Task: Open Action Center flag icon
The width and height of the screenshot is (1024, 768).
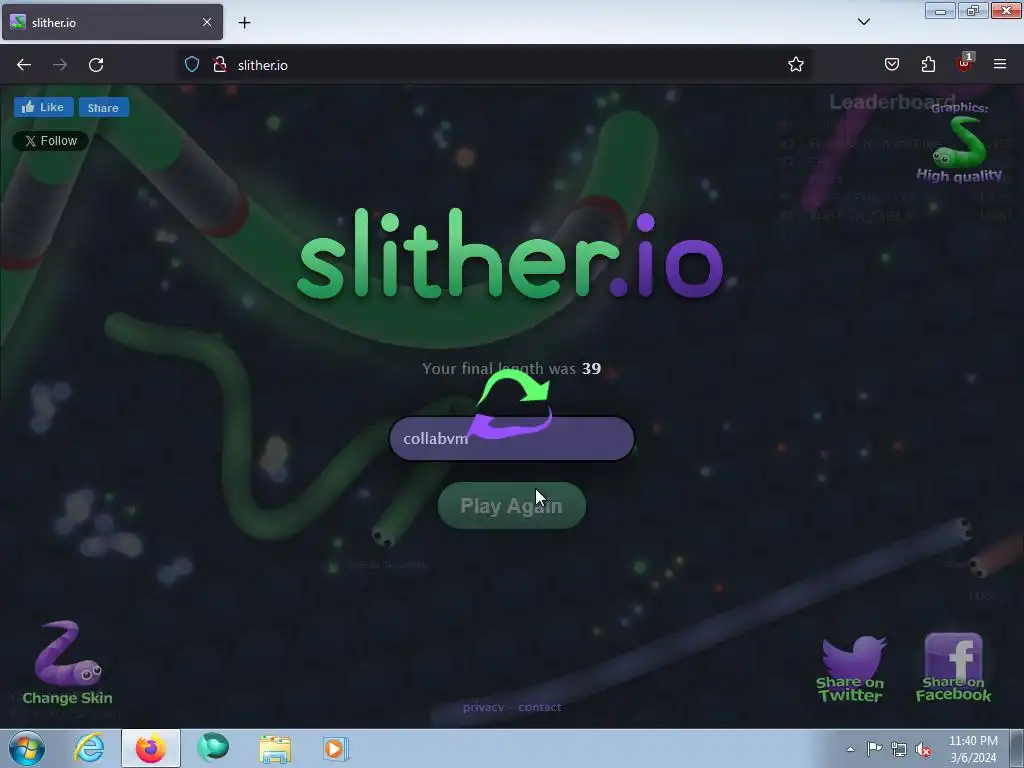Action: (874, 749)
